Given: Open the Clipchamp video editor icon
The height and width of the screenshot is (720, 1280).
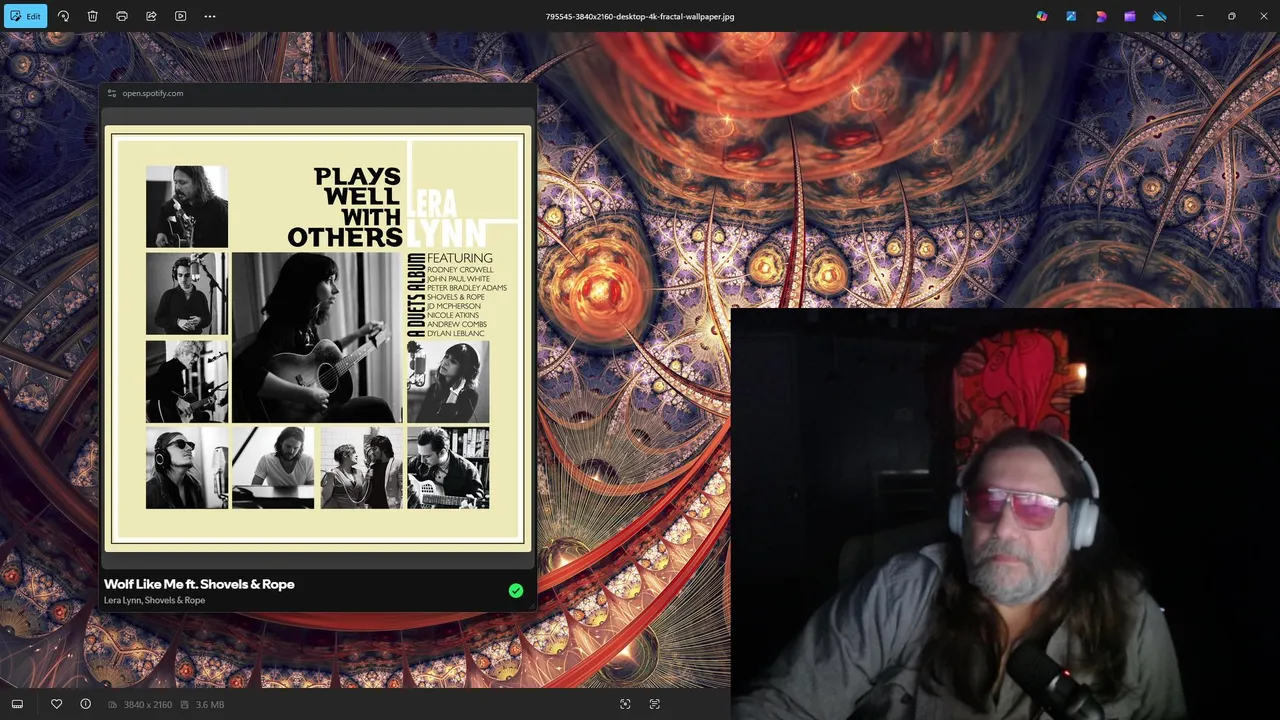Looking at the screenshot, I should coord(1130,16).
